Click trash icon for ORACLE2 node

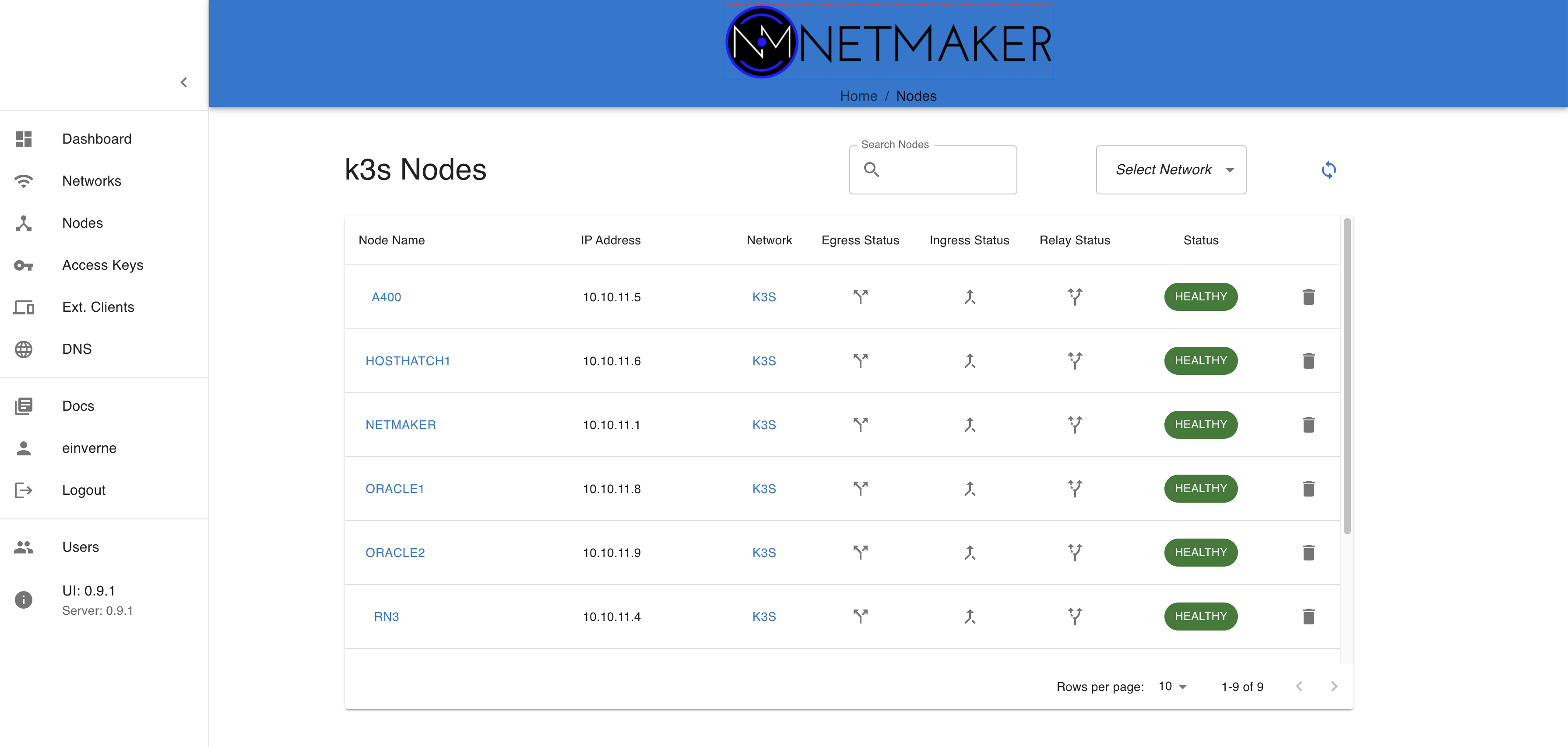tap(1308, 553)
